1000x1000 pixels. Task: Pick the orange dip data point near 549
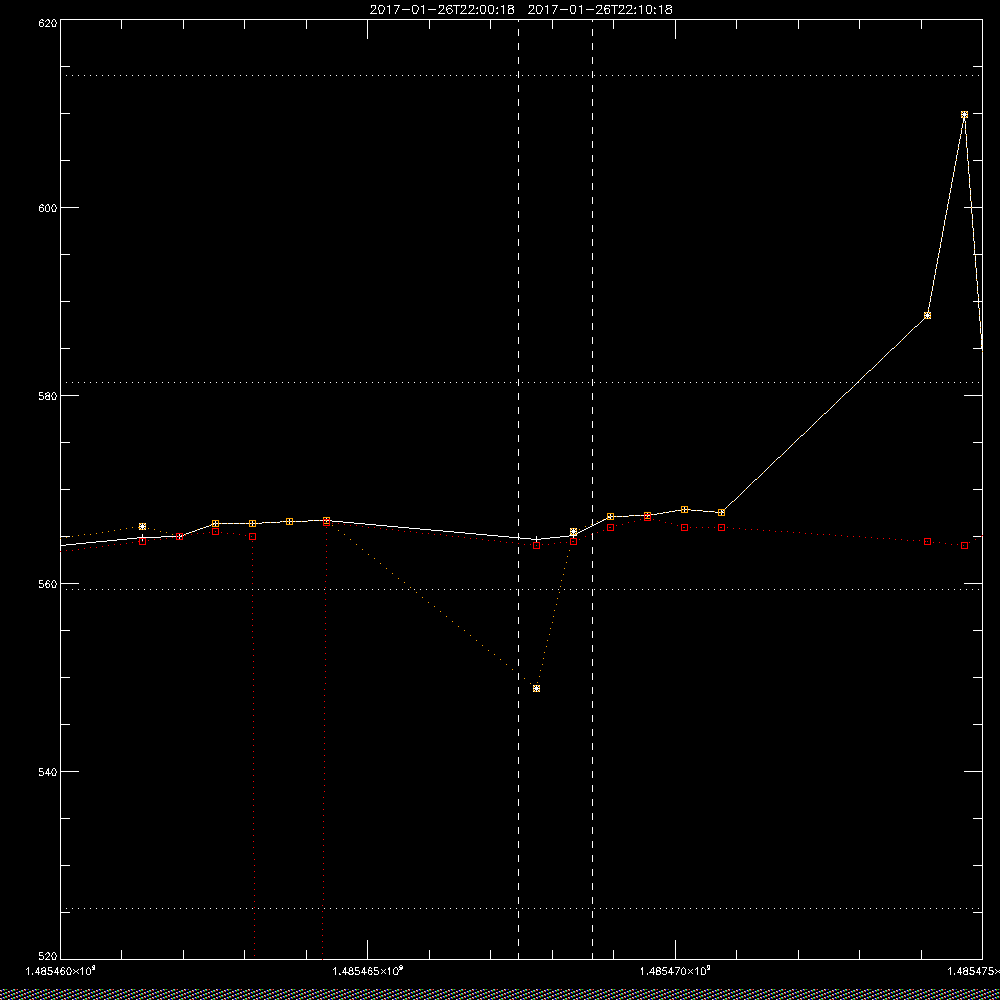(x=536, y=689)
